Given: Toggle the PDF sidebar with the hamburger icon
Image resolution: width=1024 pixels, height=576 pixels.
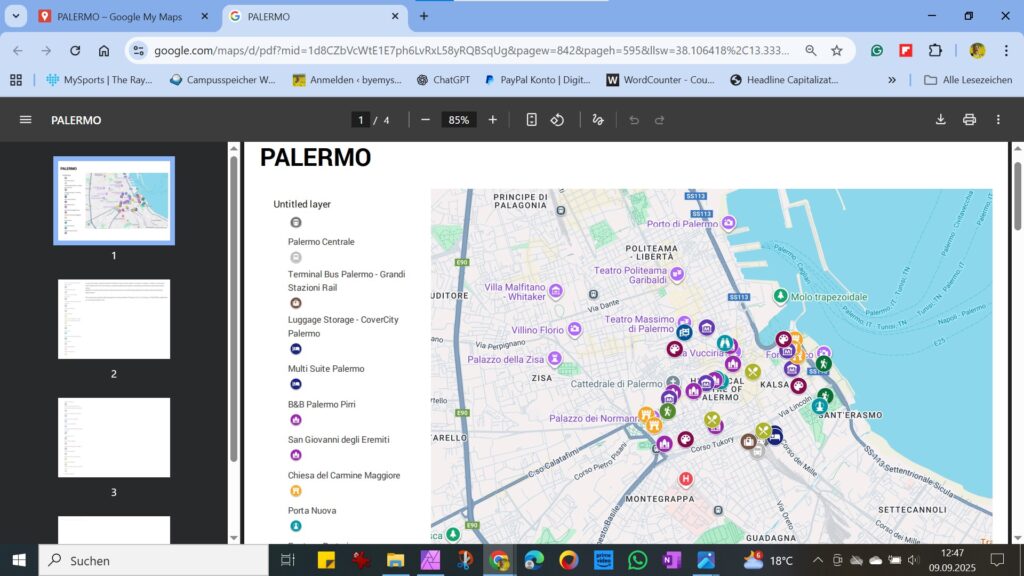Looking at the screenshot, I should tap(26, 120).
